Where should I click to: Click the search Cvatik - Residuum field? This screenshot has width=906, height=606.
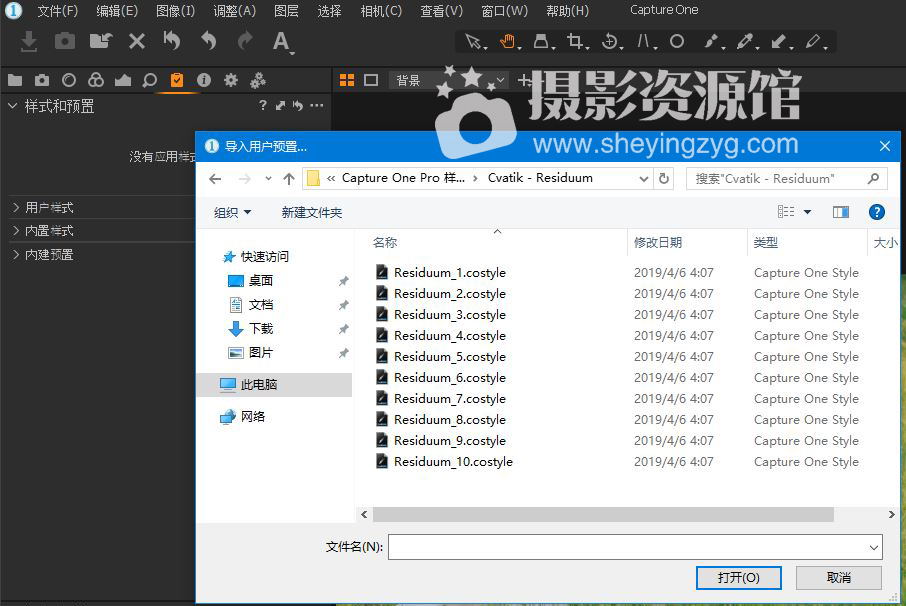click(786, 179)
